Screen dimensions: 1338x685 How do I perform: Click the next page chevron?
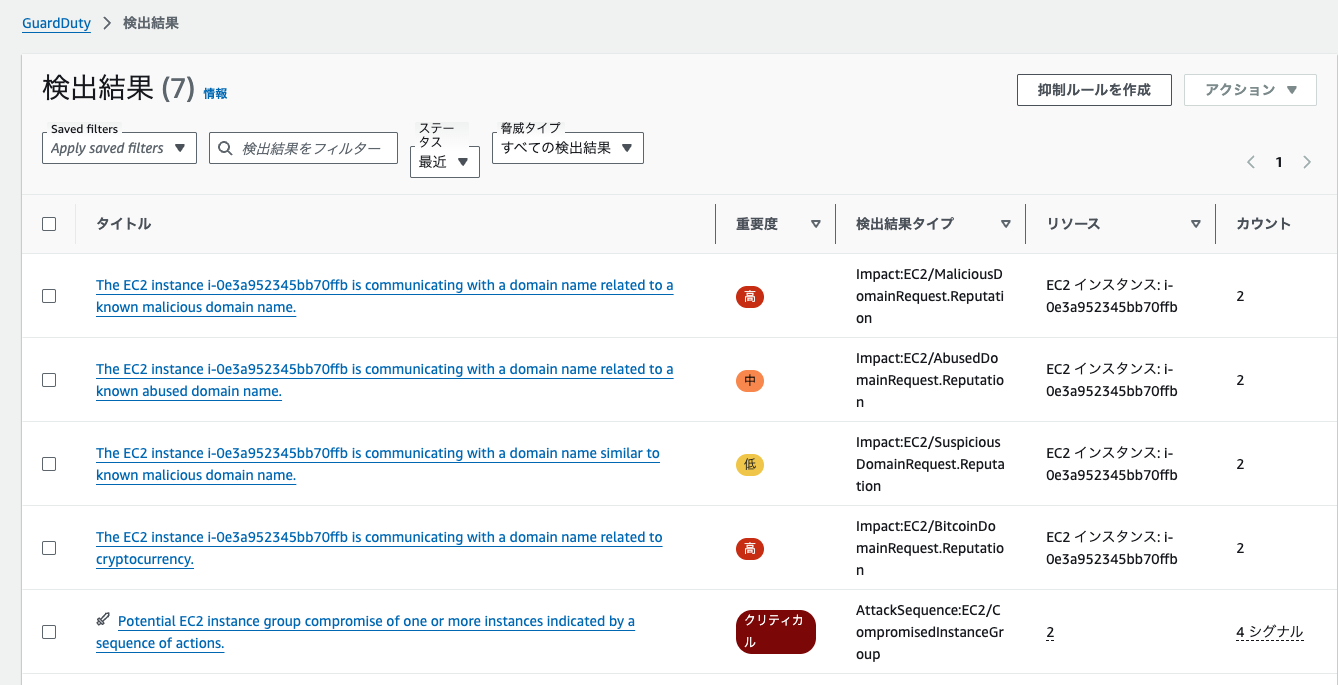pos(1306,161)
